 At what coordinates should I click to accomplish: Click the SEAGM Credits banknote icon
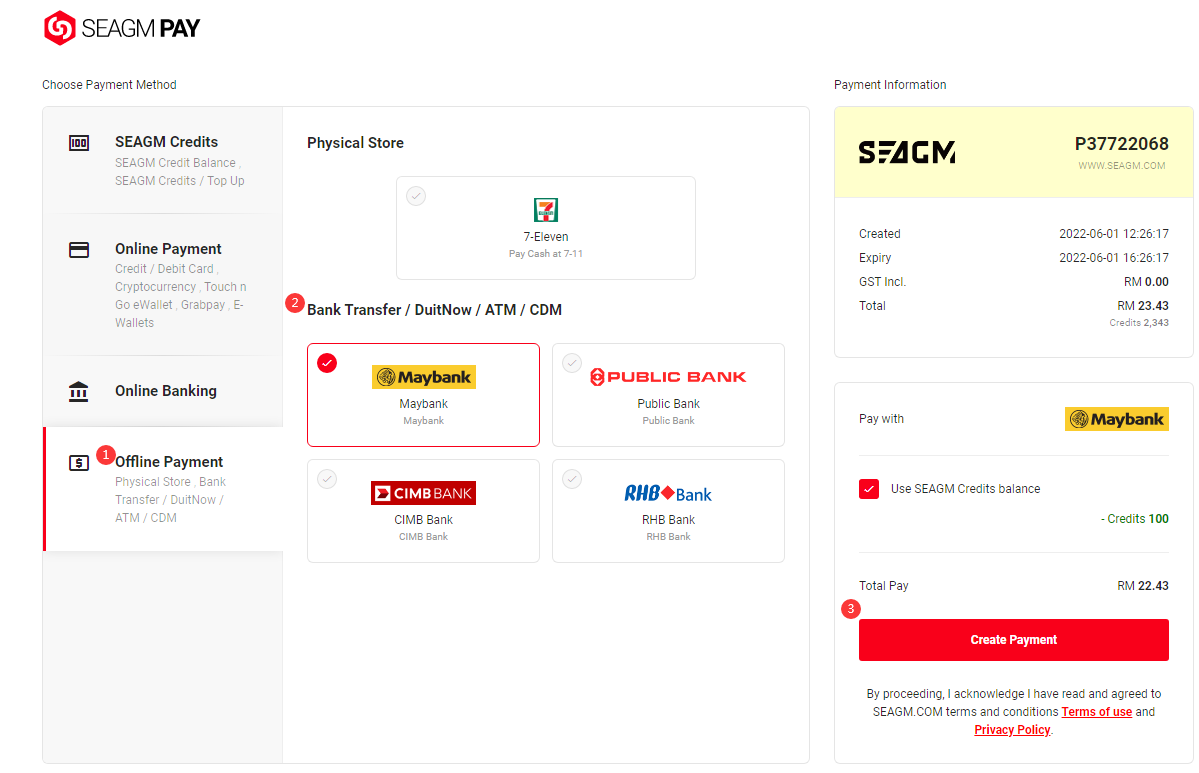pyautogui.click(x=79, y=143)
